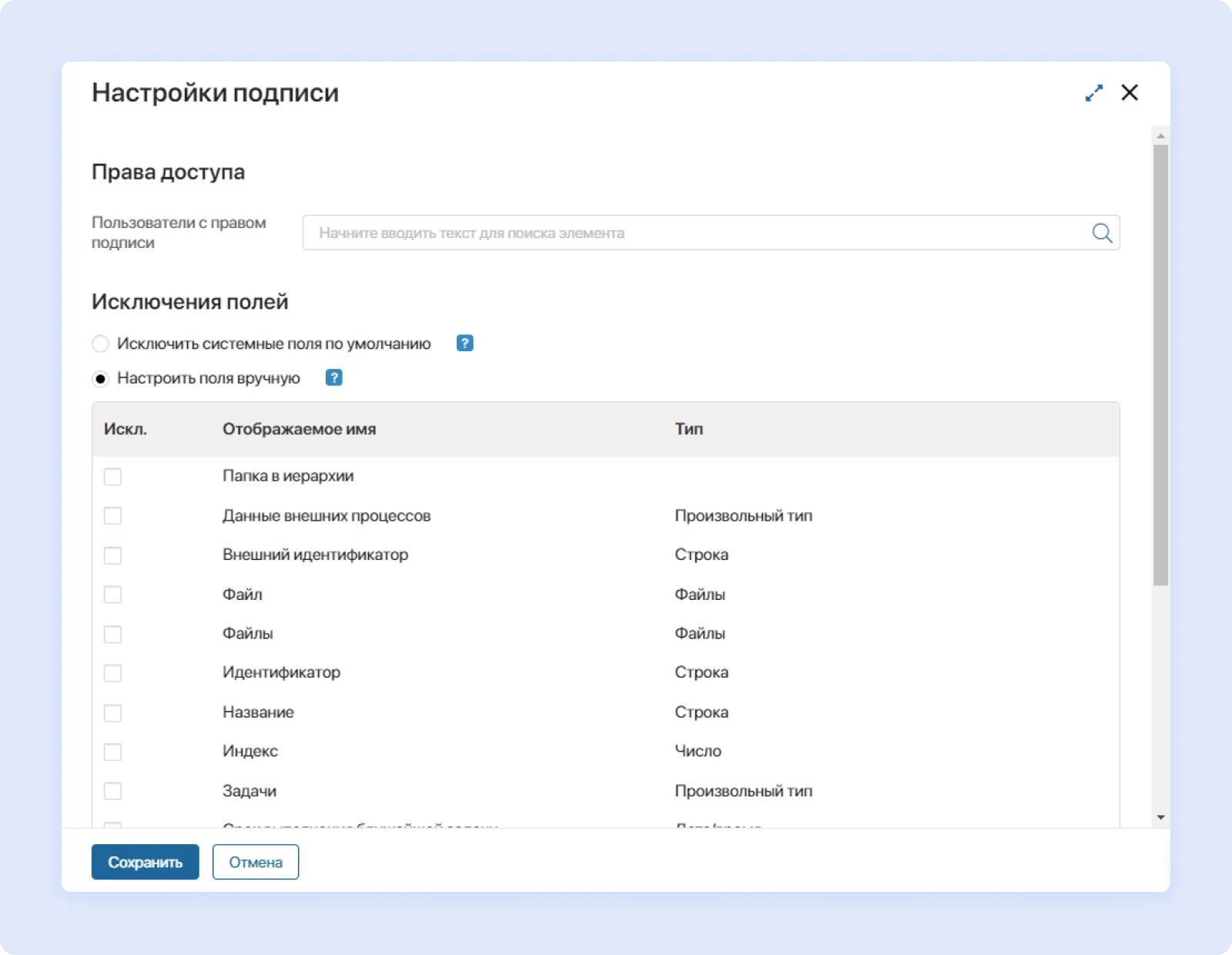Select 'Исключить системные поля по умолчанию' option

coord(101,343)
